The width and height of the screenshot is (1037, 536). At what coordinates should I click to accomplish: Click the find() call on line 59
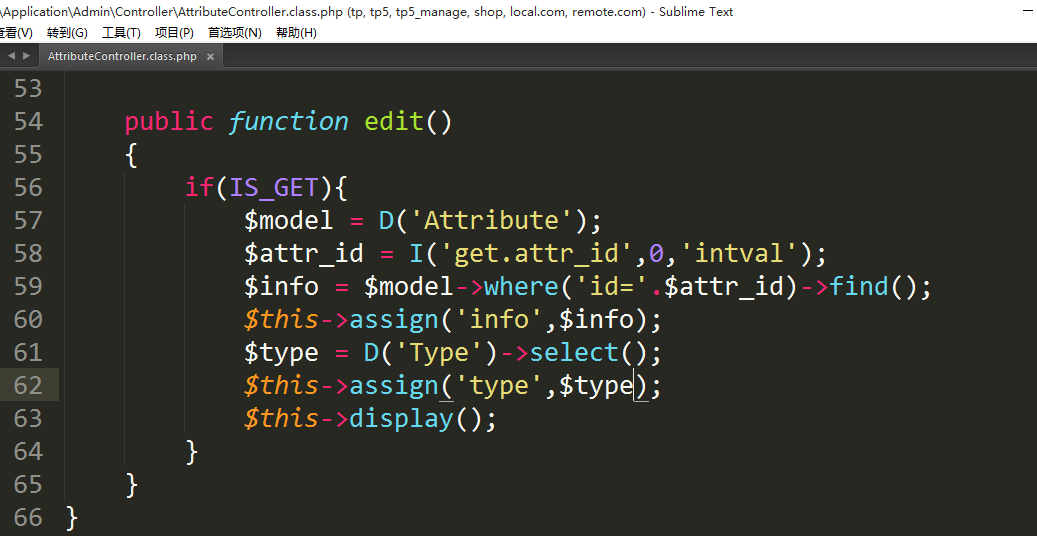point(858,287)
